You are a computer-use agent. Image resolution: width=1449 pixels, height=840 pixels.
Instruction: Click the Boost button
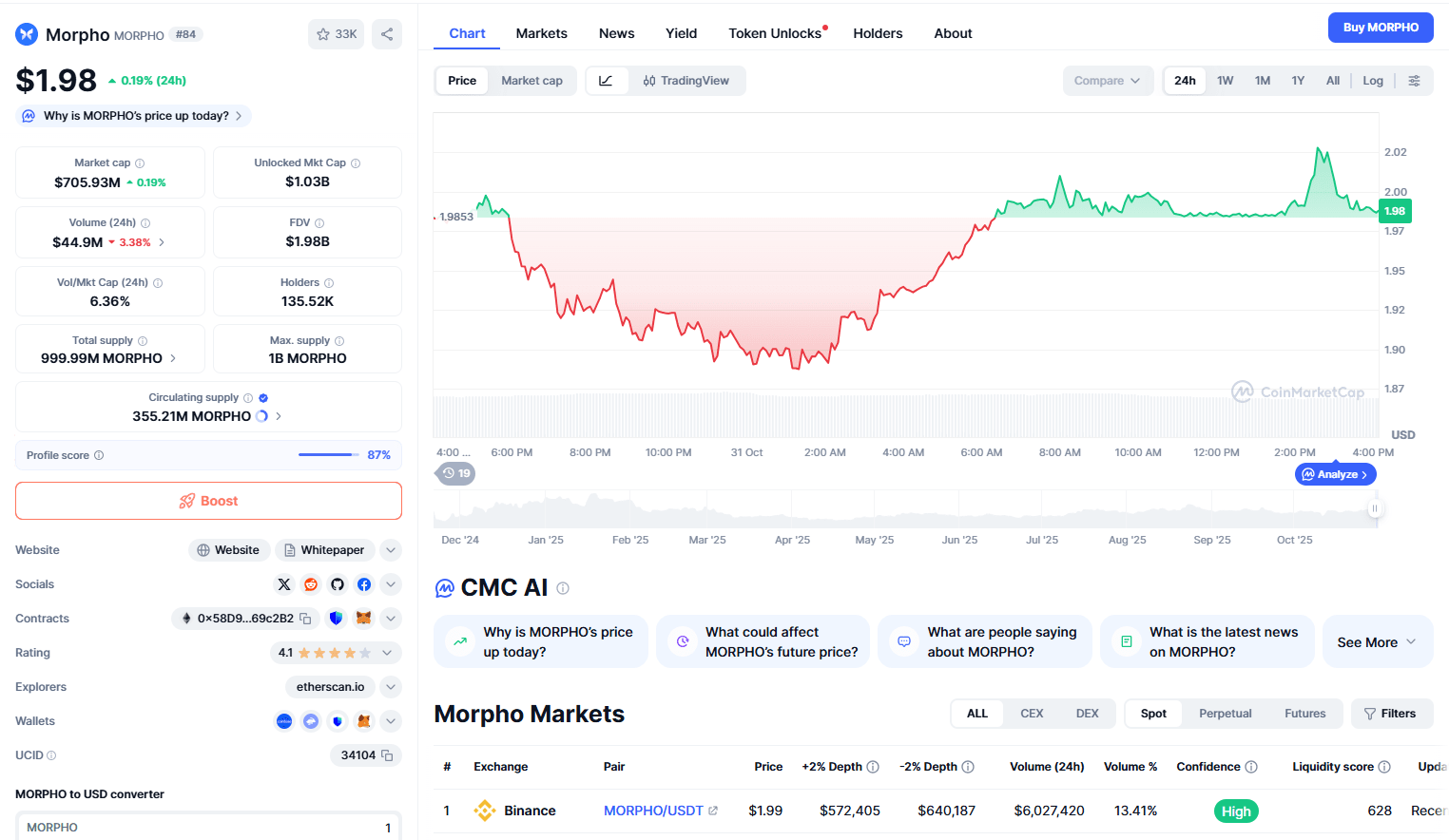208,501
